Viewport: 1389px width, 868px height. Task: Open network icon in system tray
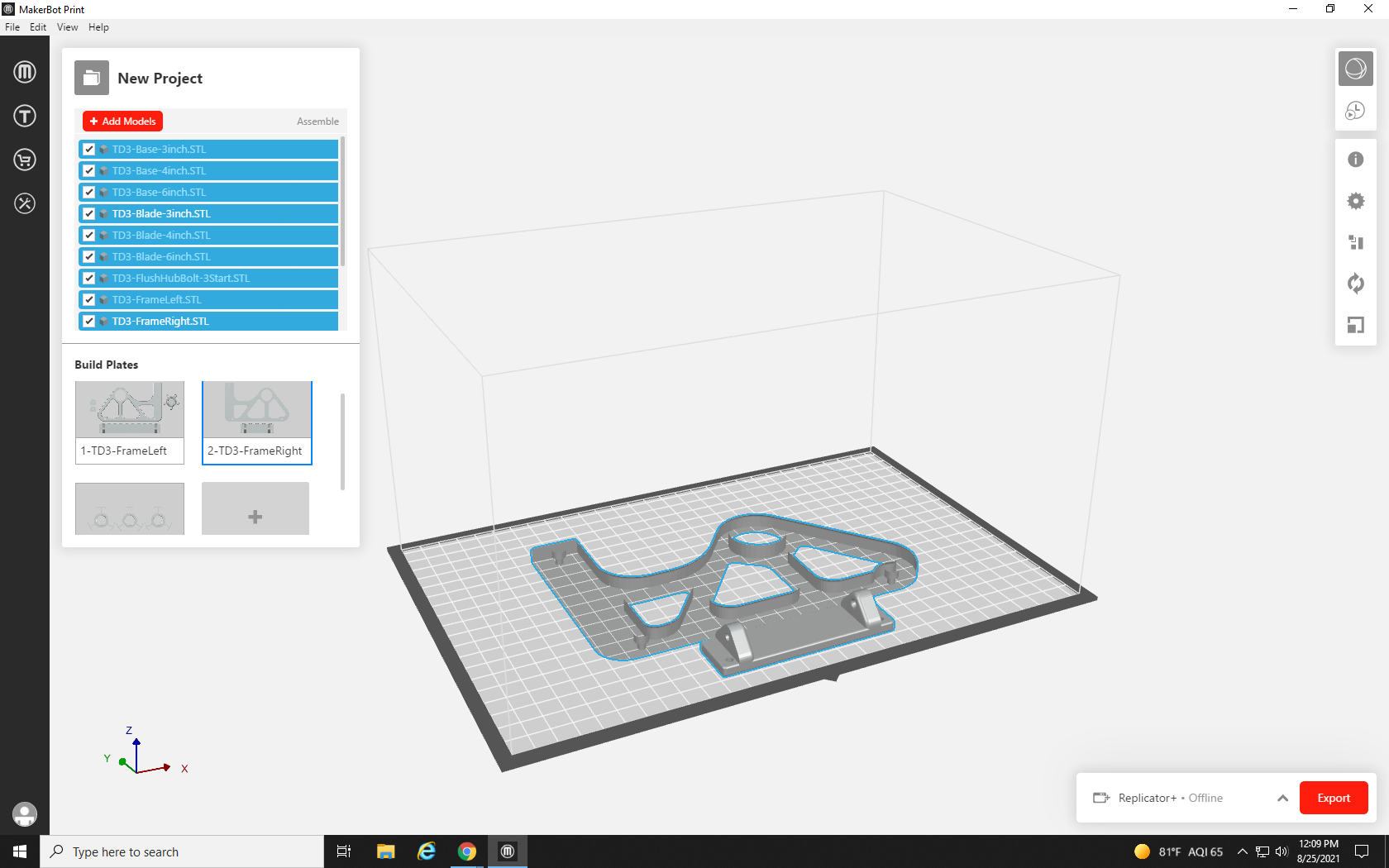[x=1263, y=851]
